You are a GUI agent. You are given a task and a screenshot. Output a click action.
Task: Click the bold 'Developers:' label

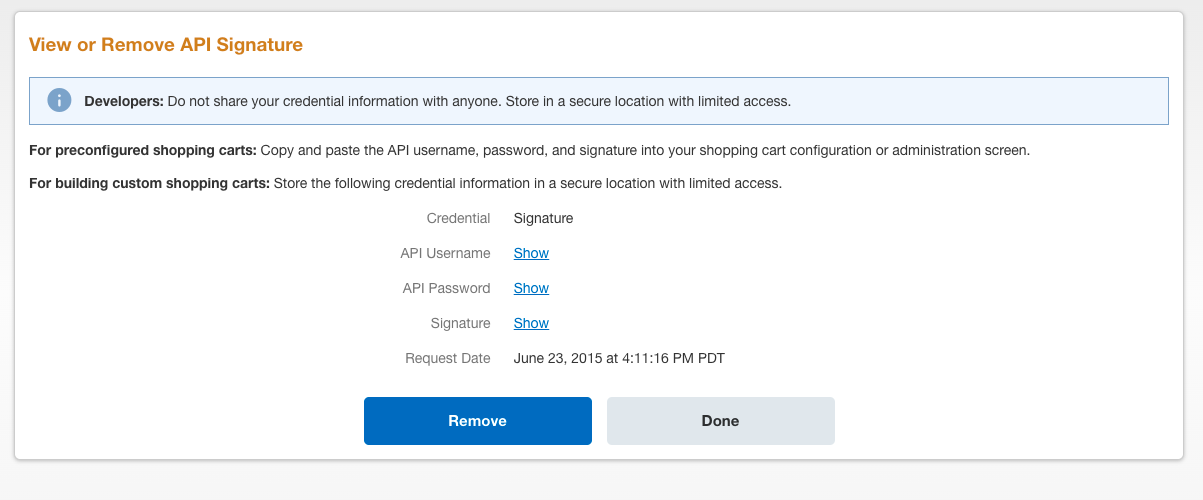[x=123, y=101]
